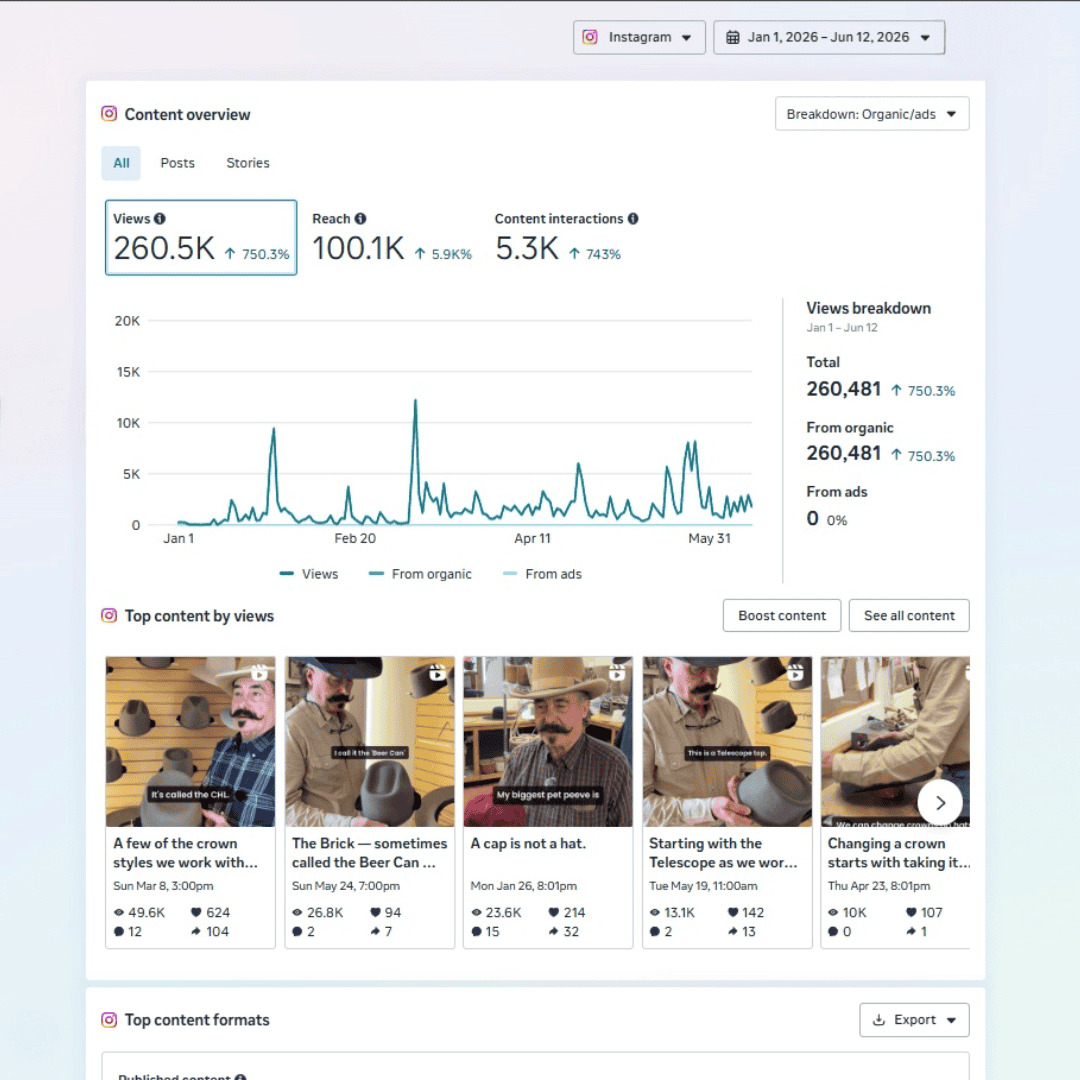
Task: Select the Views metric card
Action: 201,238
